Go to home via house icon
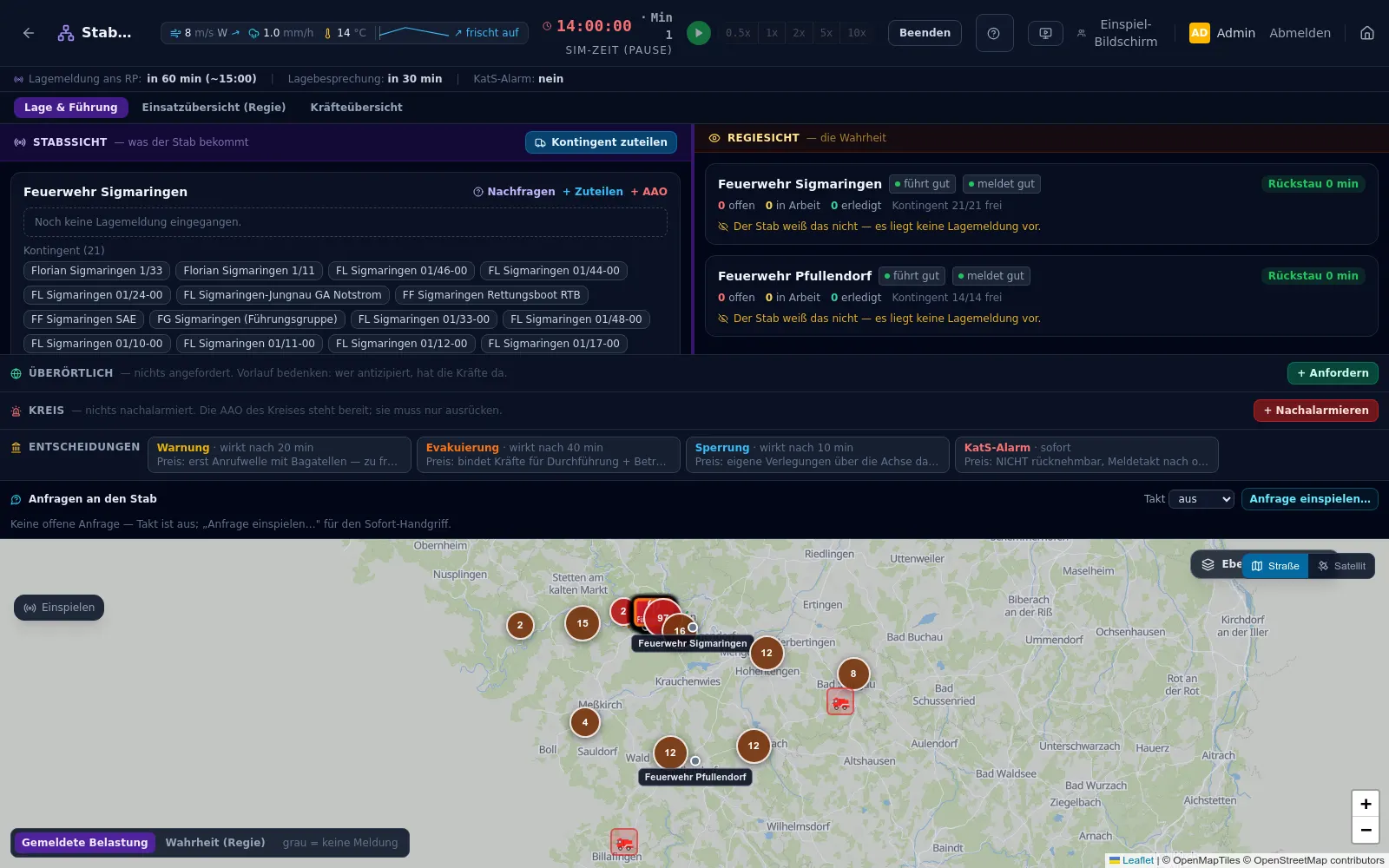Screen dimensions: 1389x868 tap(1367, 33)
